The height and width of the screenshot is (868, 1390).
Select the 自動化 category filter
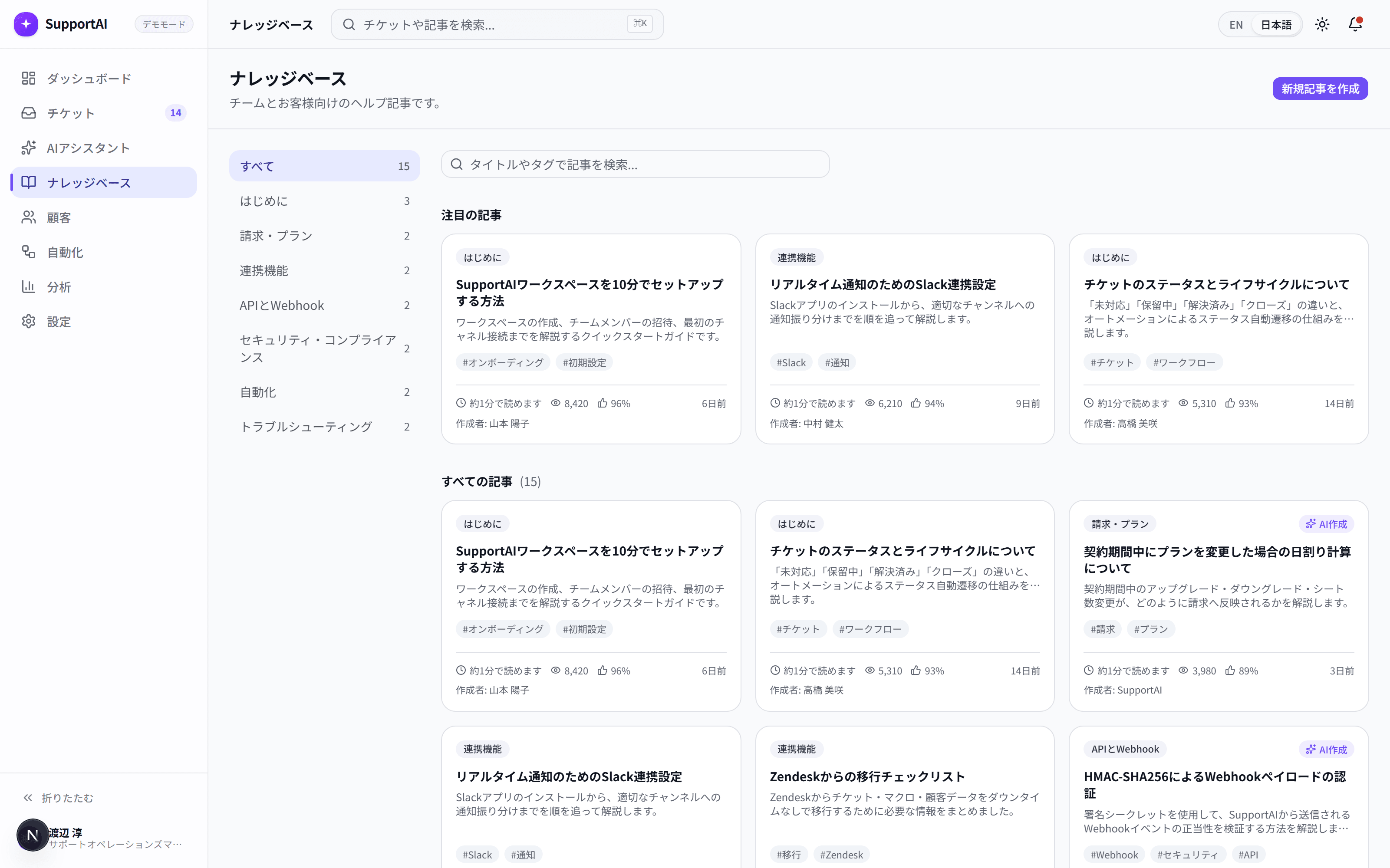pos(324,392)
